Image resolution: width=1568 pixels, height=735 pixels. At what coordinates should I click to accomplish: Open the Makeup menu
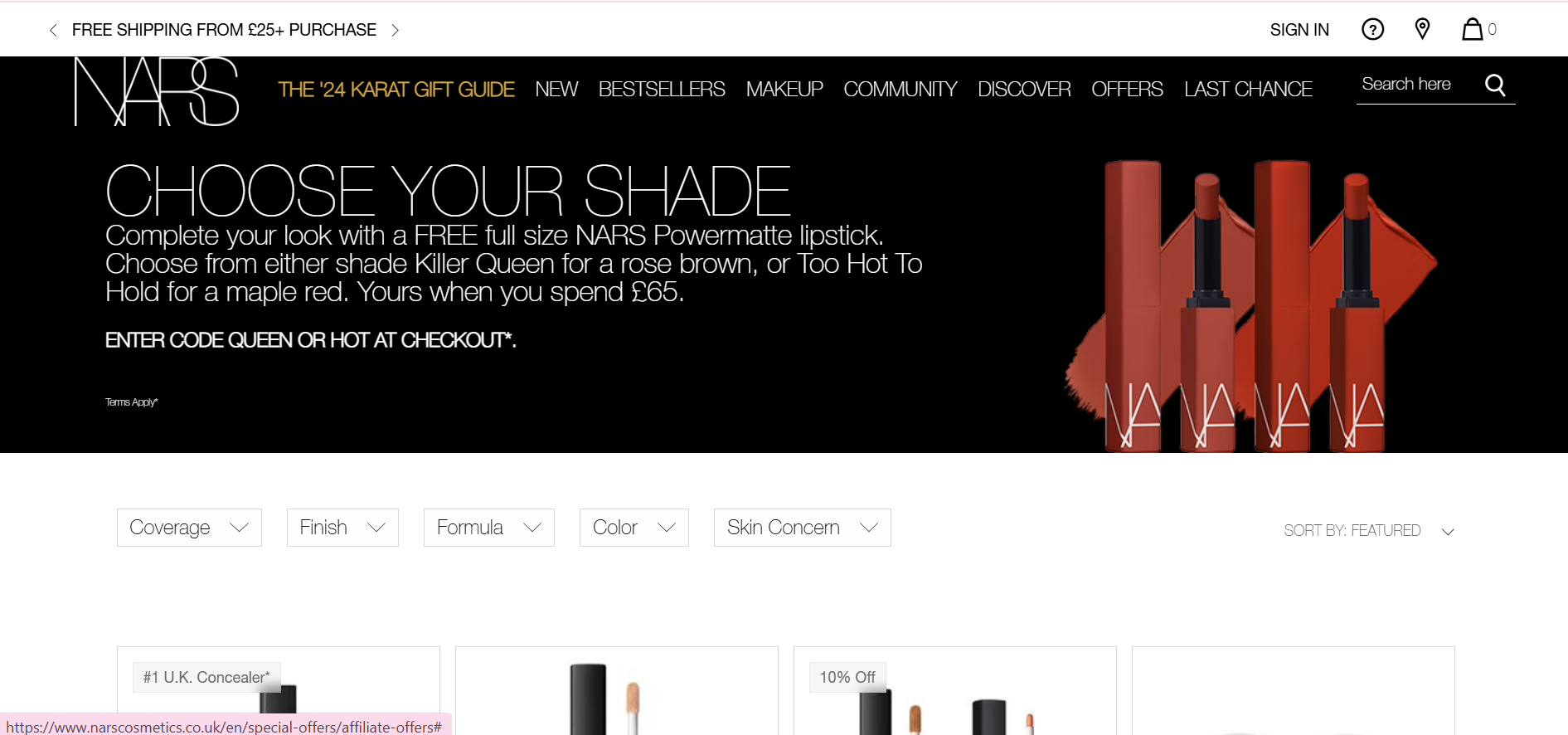[784, 89]
